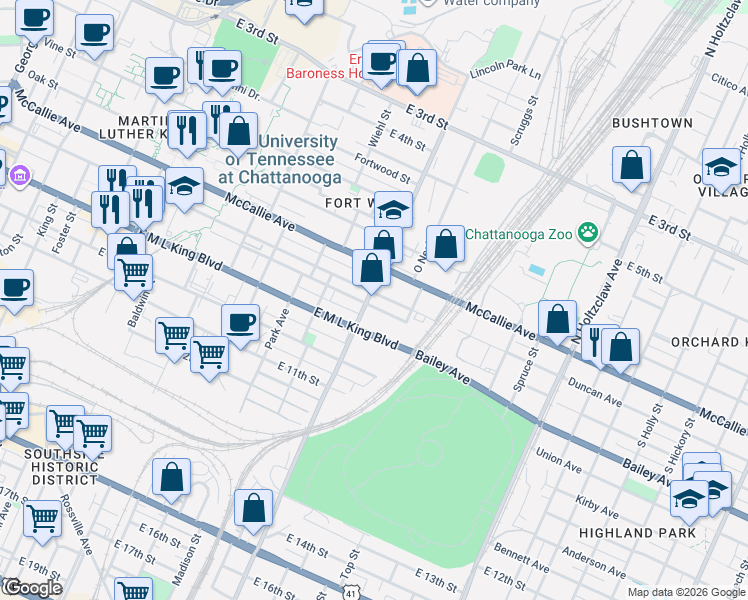Click the Foster St street label
748x600 pixels.
(x=64, y=233)
